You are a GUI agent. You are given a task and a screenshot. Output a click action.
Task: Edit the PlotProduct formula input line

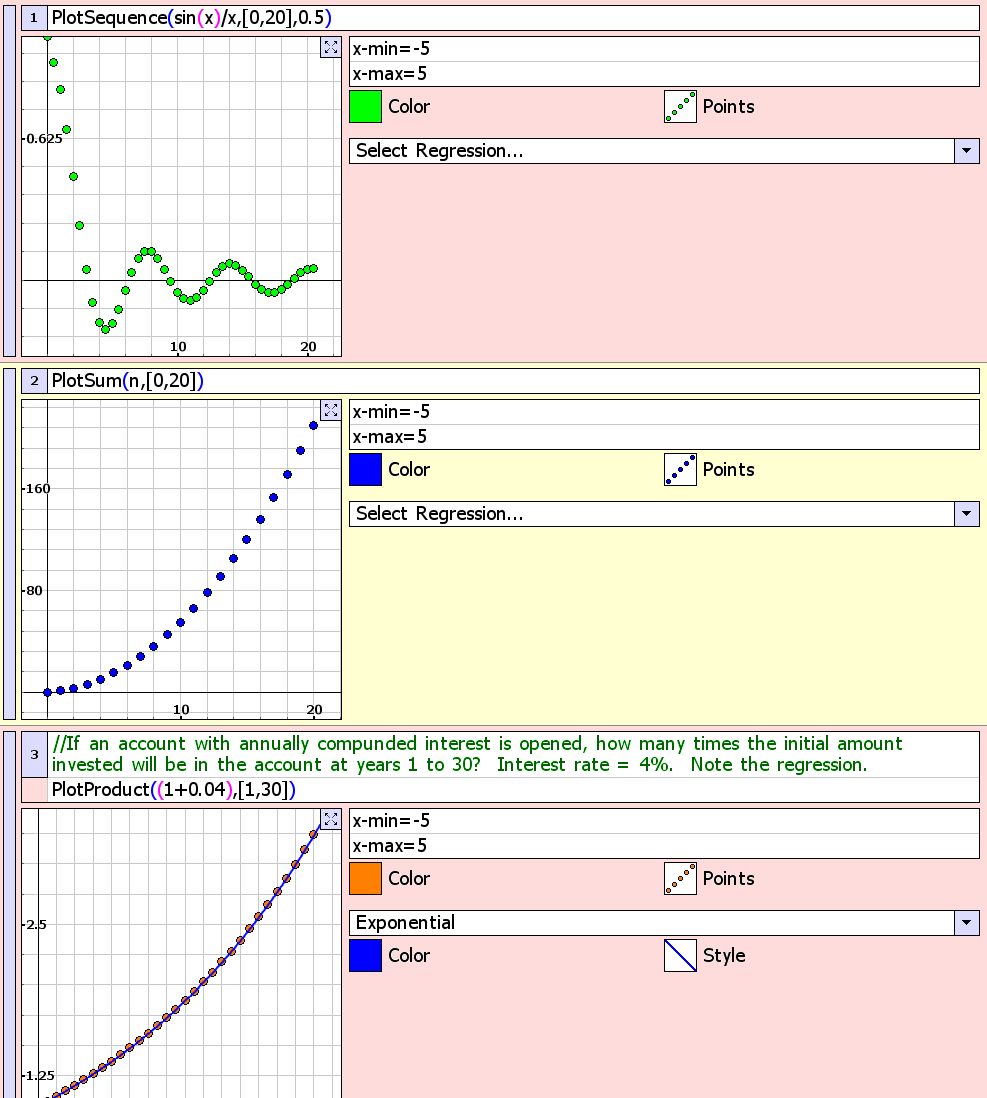(x=513, y=789)
